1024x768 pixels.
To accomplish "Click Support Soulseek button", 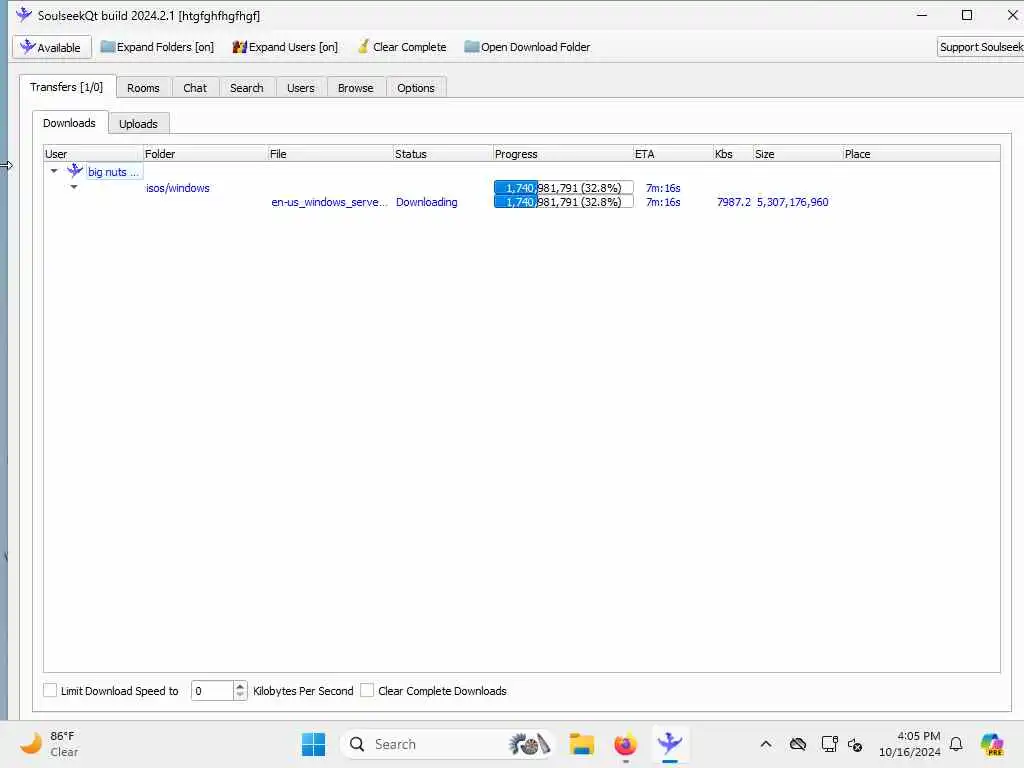I will [980, 47].
